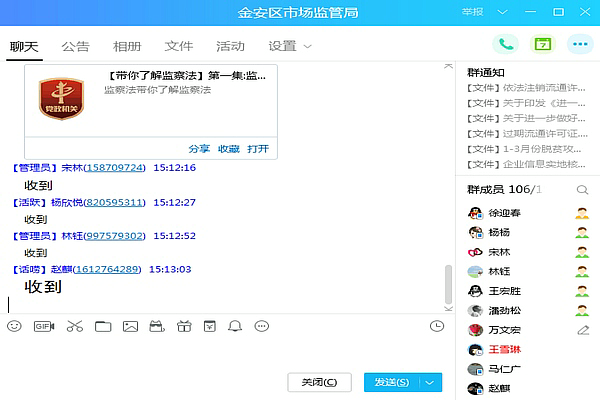
Task: Click the 关闭(C) button
Action: tap(319, 382)
